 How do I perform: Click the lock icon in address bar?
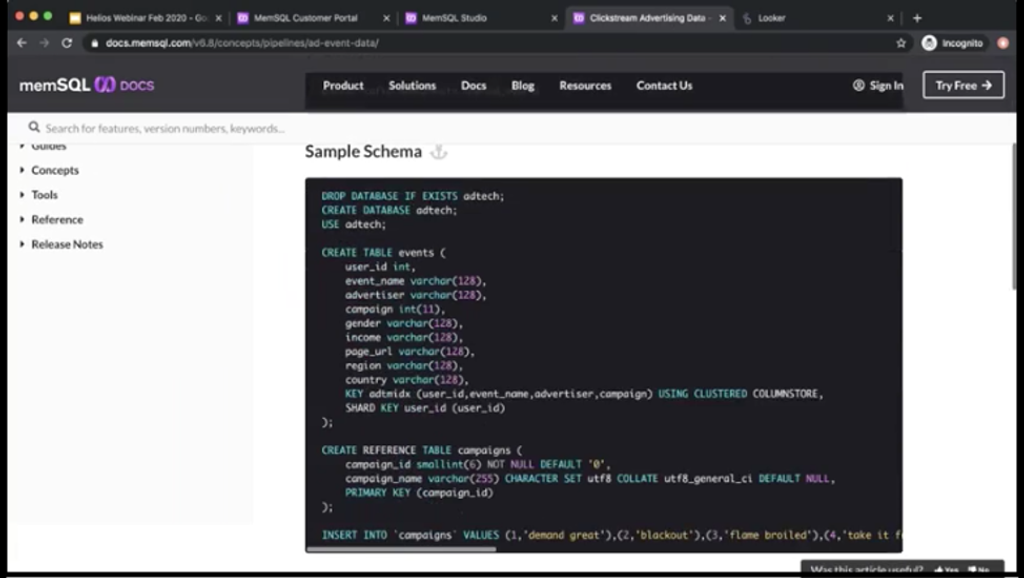(x=95, y=43)
